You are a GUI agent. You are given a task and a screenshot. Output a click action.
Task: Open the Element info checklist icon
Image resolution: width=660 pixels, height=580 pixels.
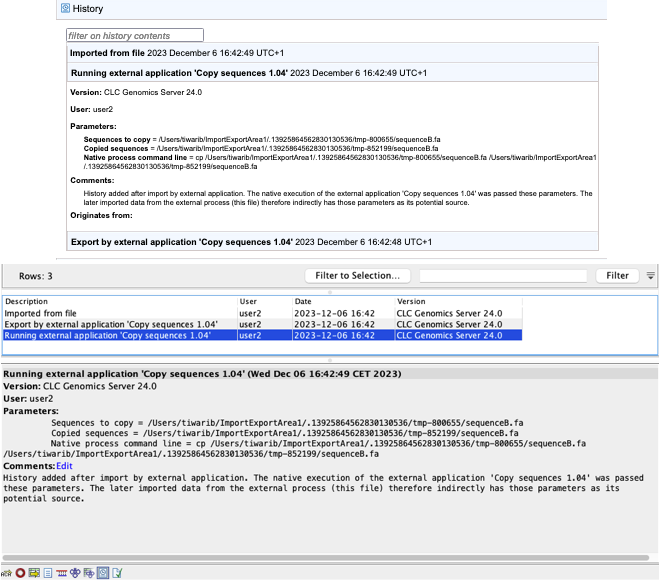pos(116,573)
